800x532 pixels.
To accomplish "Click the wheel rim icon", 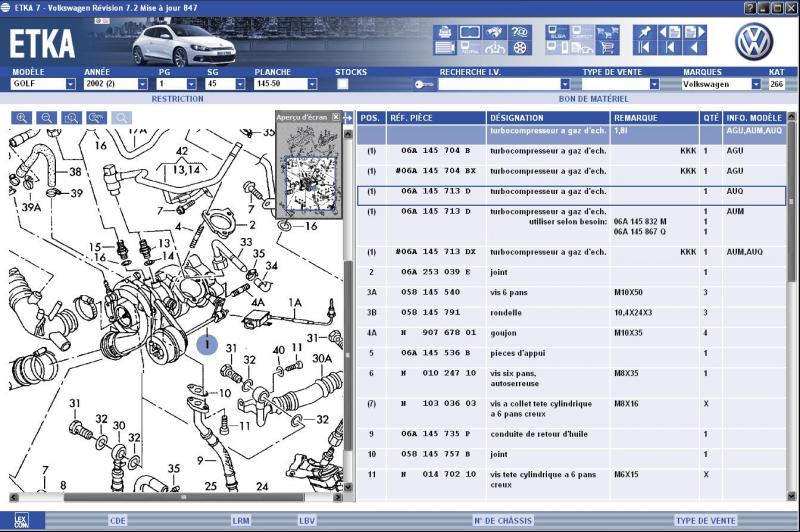I will 519,48.
